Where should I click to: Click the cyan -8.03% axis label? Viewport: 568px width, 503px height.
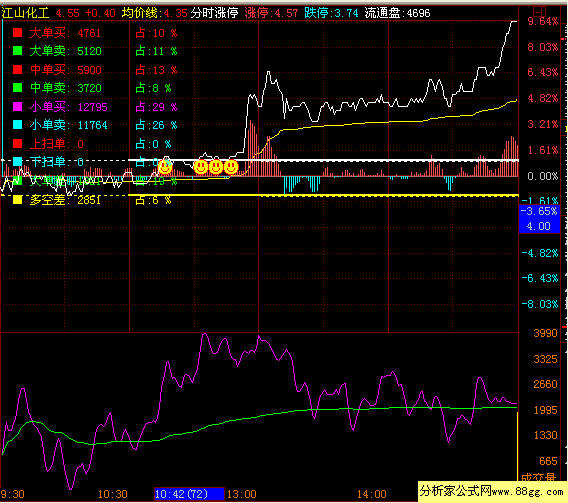[x=540, y=304]
